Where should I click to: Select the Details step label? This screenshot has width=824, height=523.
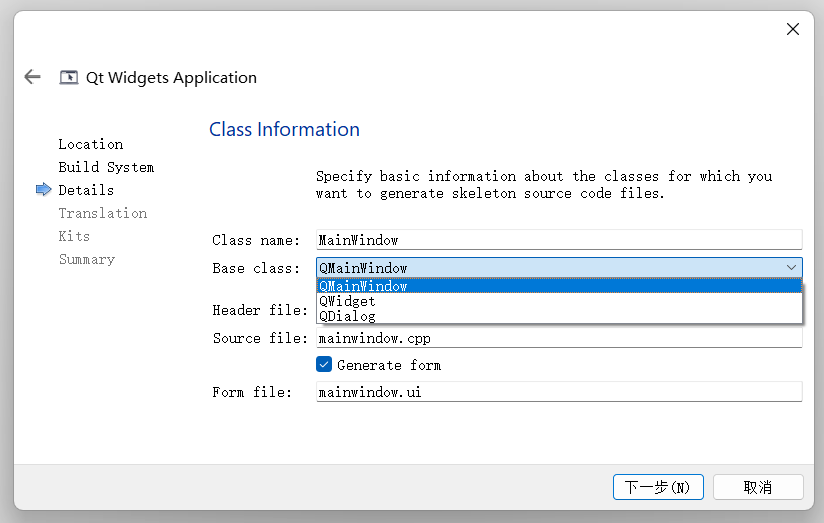[86, 190]
